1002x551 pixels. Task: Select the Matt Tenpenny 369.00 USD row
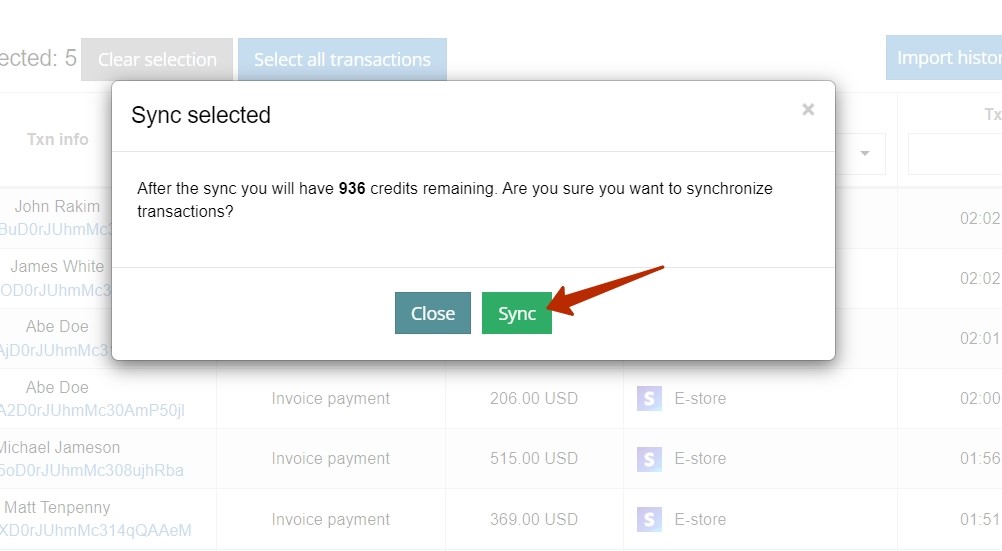pyautogui.click(x=501, y=519)
